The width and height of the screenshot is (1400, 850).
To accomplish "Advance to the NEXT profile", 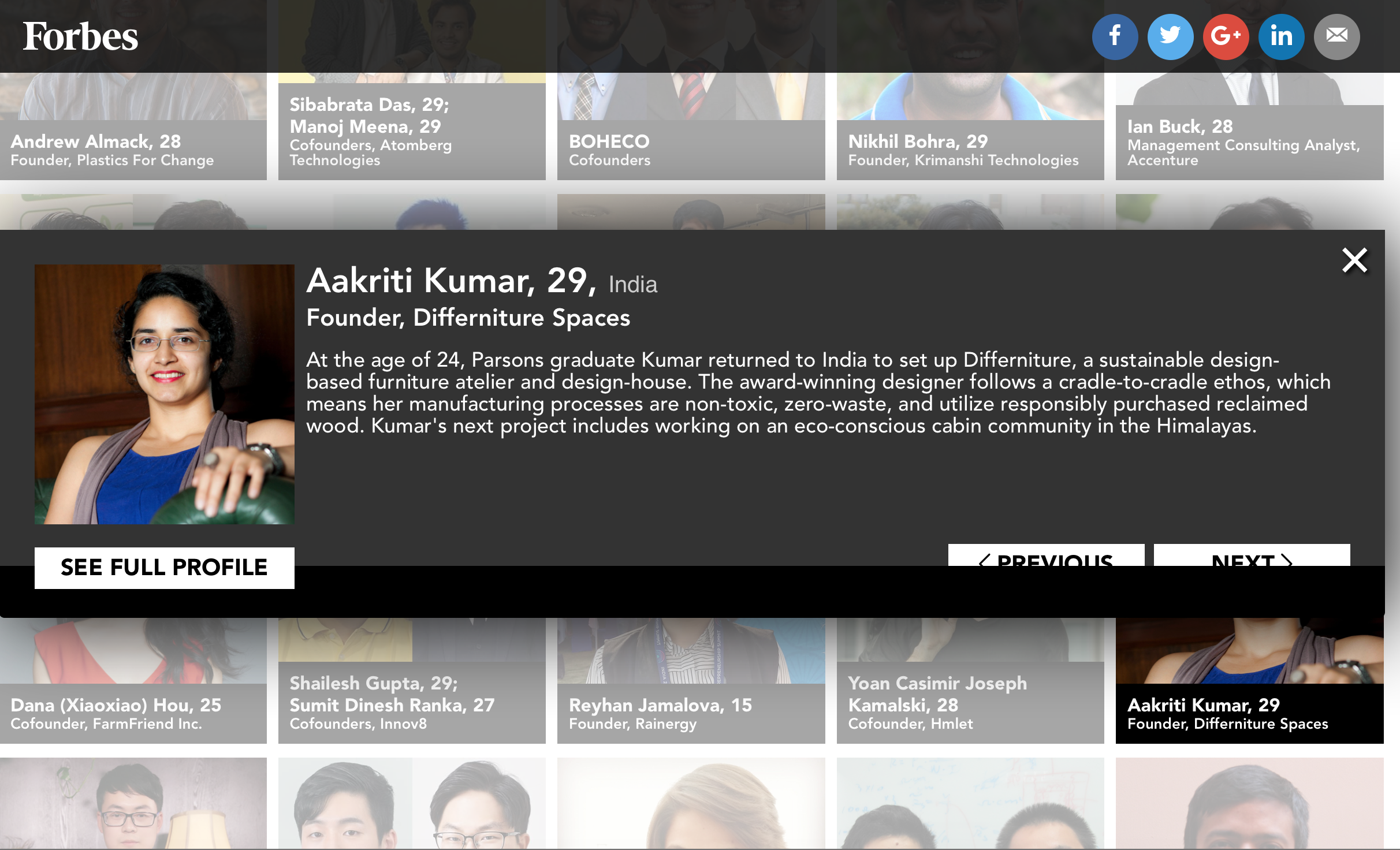I will [x=1252, y=556].
